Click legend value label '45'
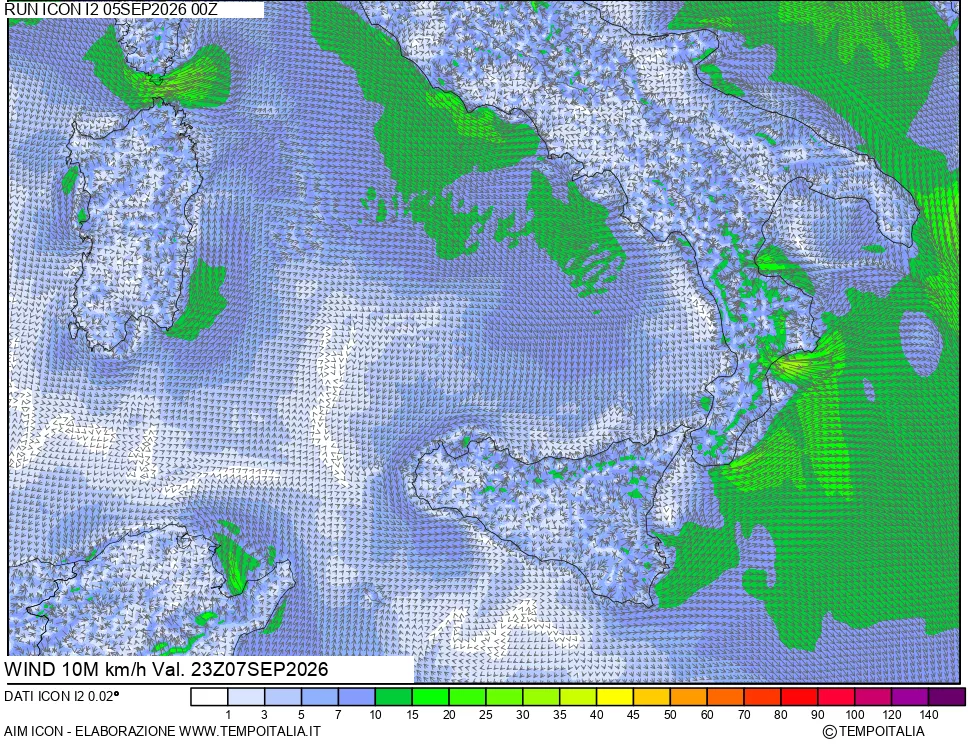The height and width of the screenshot is (745, 968). pos(633,715)
